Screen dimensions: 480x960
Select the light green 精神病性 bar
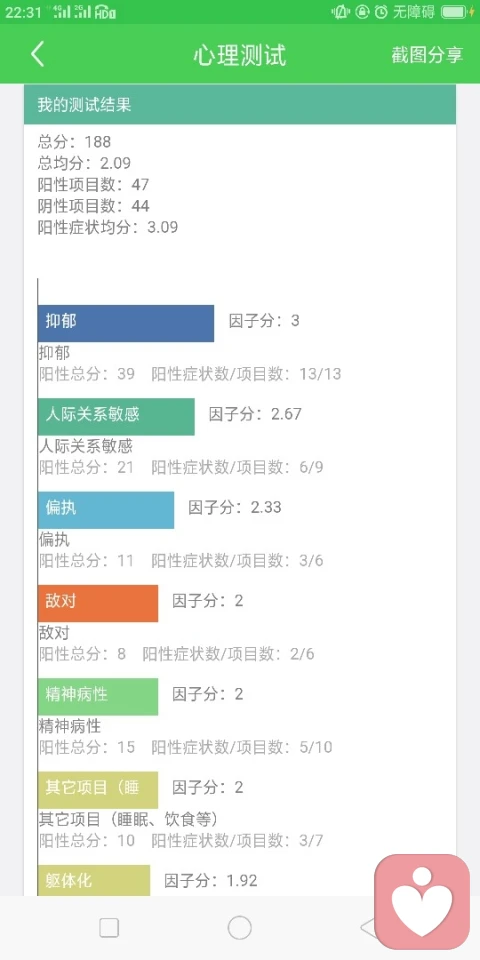click(x=97, y=696)
